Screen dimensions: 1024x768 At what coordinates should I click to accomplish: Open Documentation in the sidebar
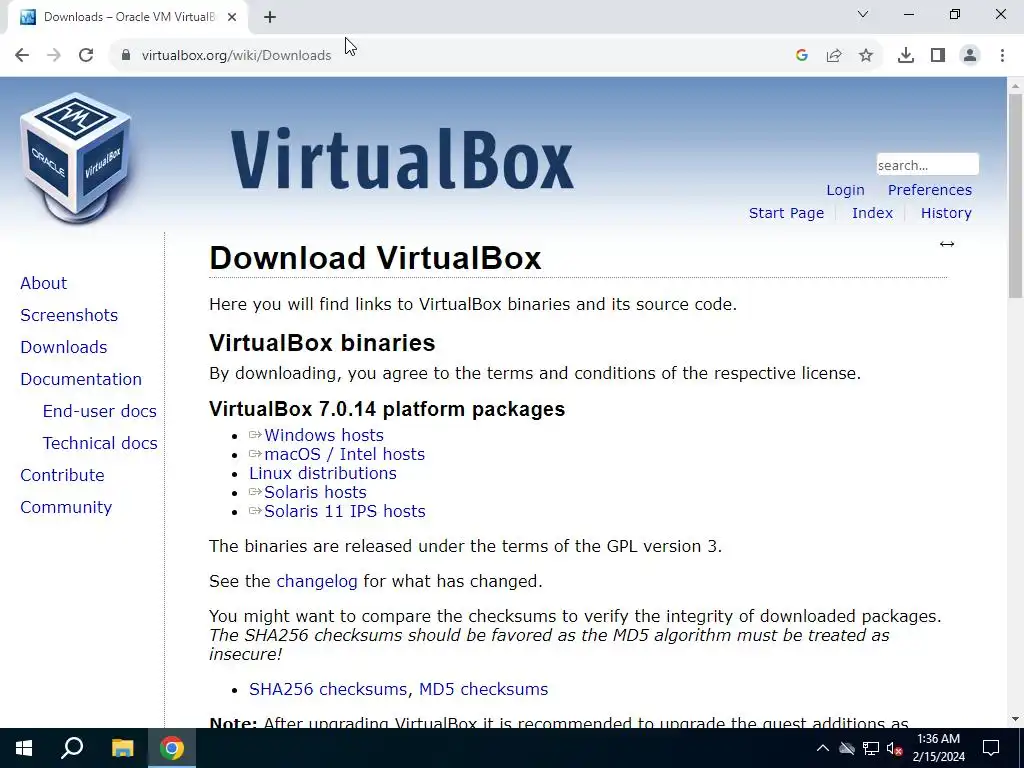81,379
